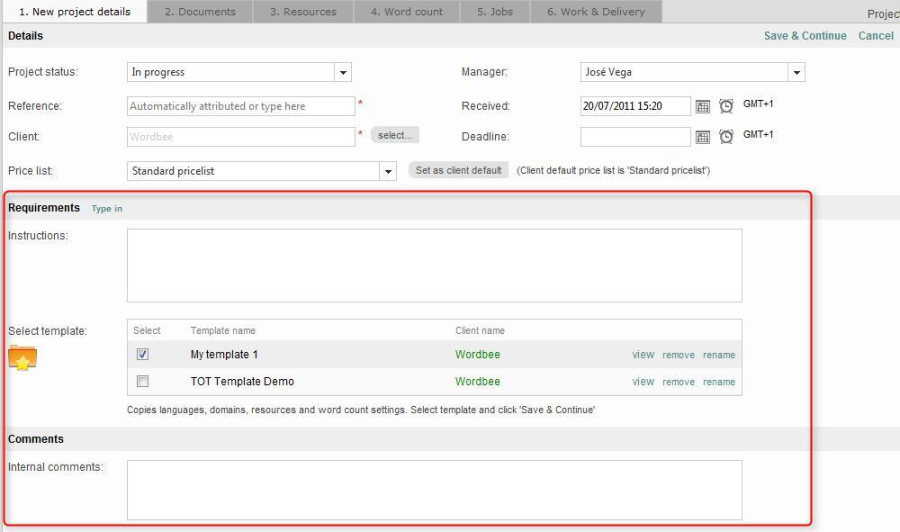
Task: Click inside the Instructions text area
Action: (x=434, y=265)
